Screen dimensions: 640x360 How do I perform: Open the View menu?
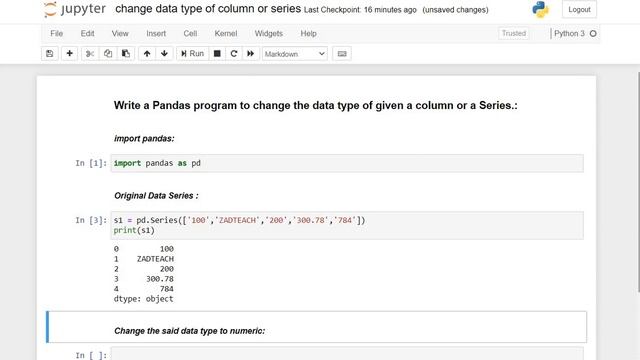click(x=120, y=33)
